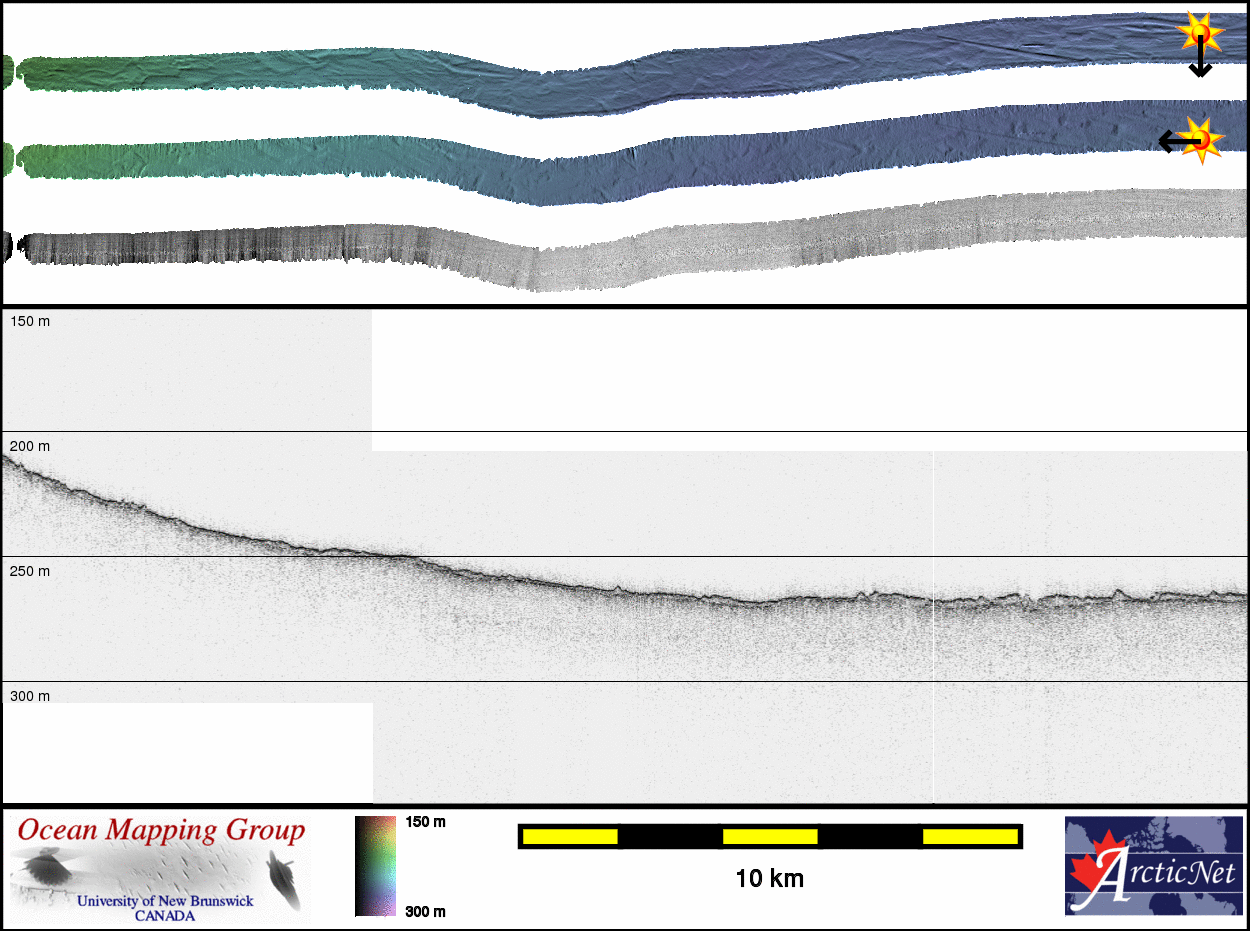
Task: Click the 300 m label beside color legend
Action: pyautogui.click(x=425, y=911)
